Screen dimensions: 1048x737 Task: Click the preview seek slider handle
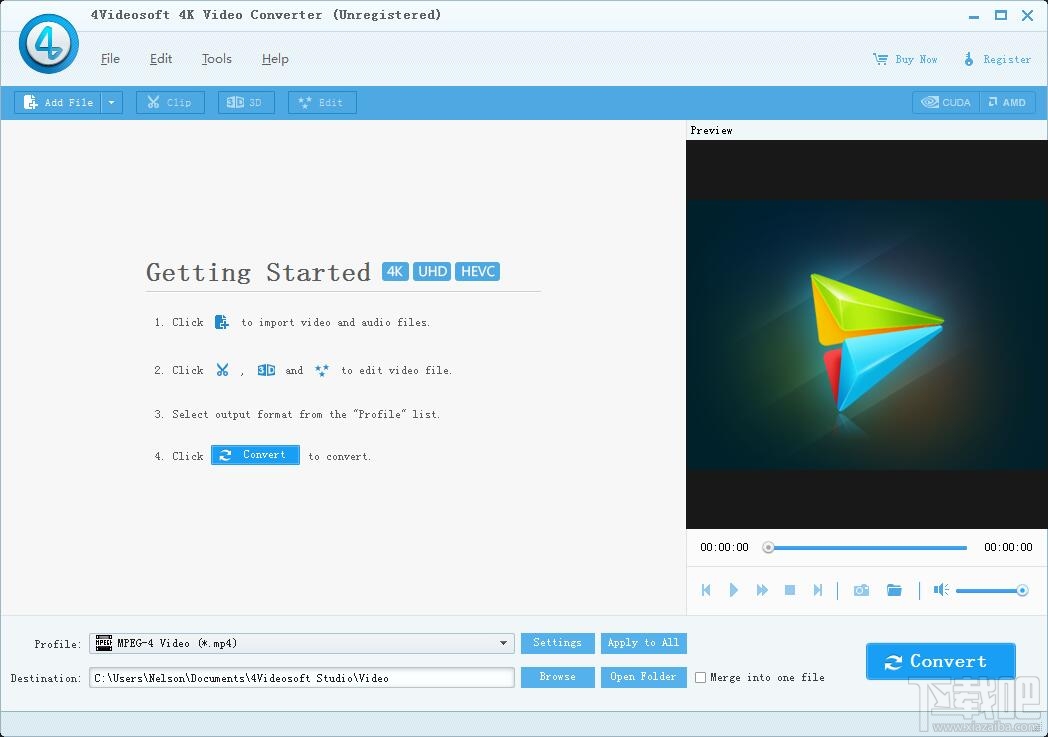(769, 547)
